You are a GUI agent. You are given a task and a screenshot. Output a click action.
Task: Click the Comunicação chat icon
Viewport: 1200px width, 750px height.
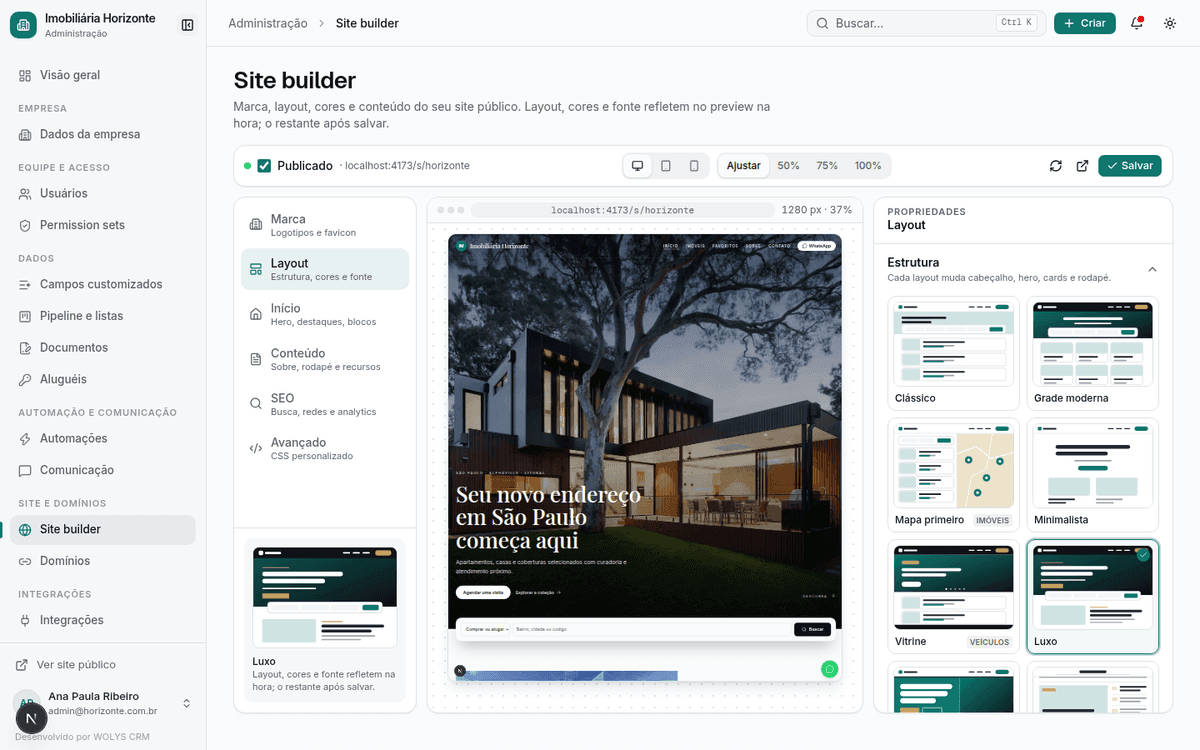click(25, 470)
